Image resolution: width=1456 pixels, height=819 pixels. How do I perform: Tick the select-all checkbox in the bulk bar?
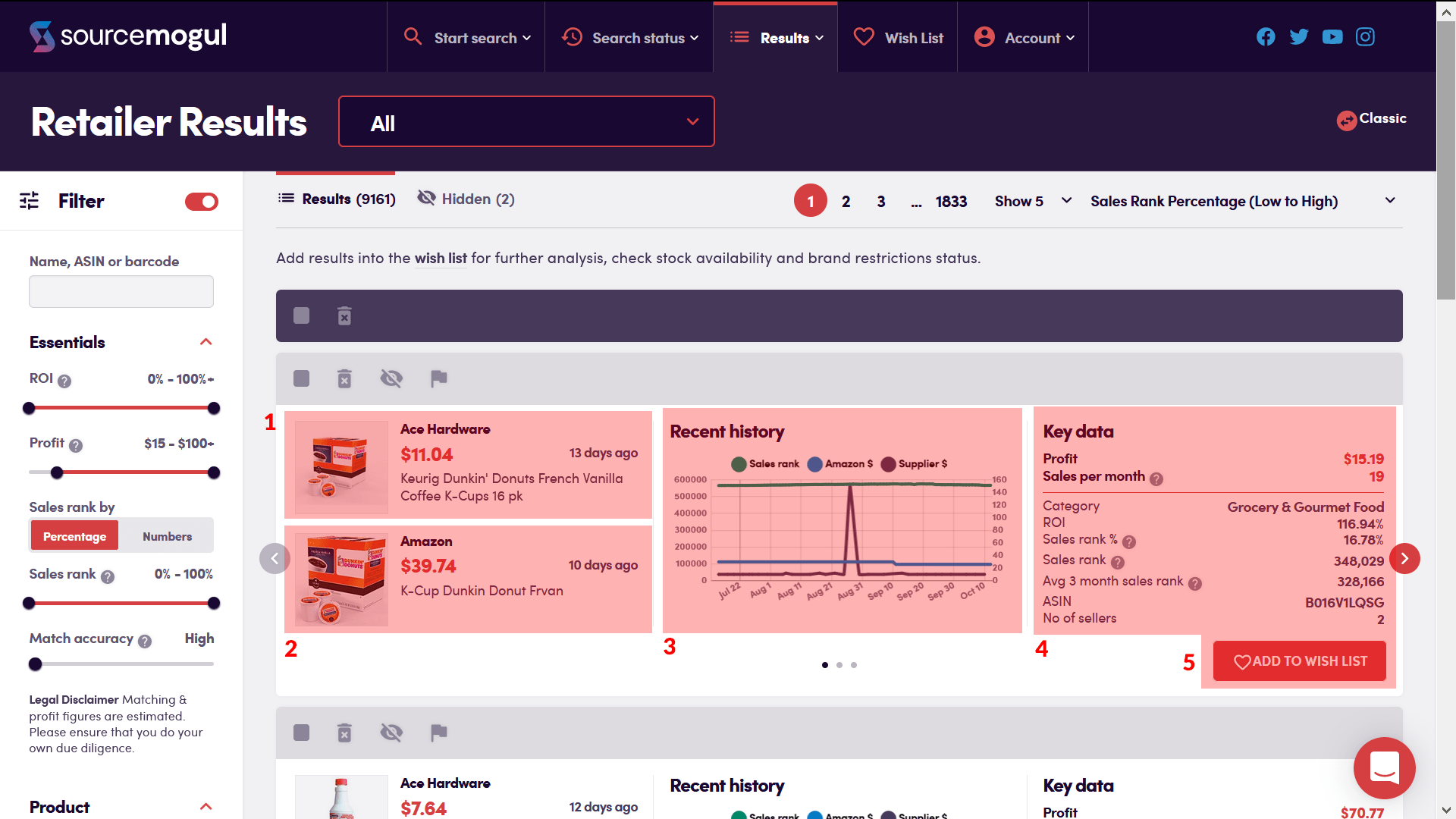coord(301,315)
